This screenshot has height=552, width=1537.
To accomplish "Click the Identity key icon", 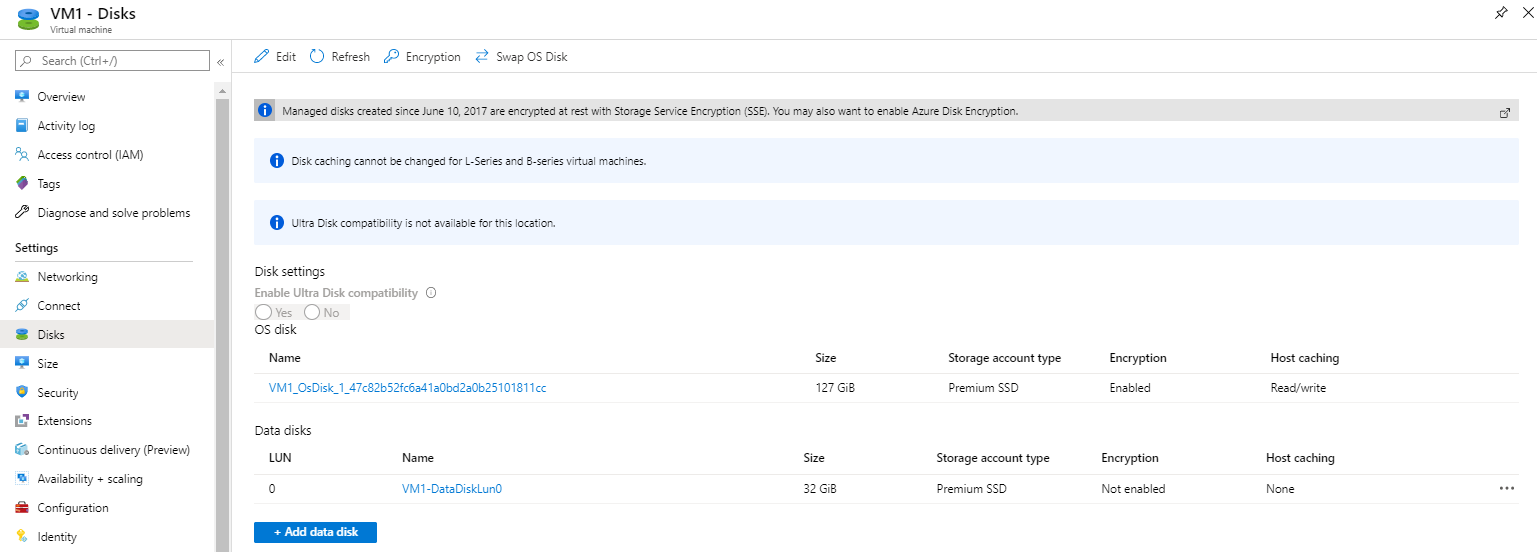I will pos(22,537).
